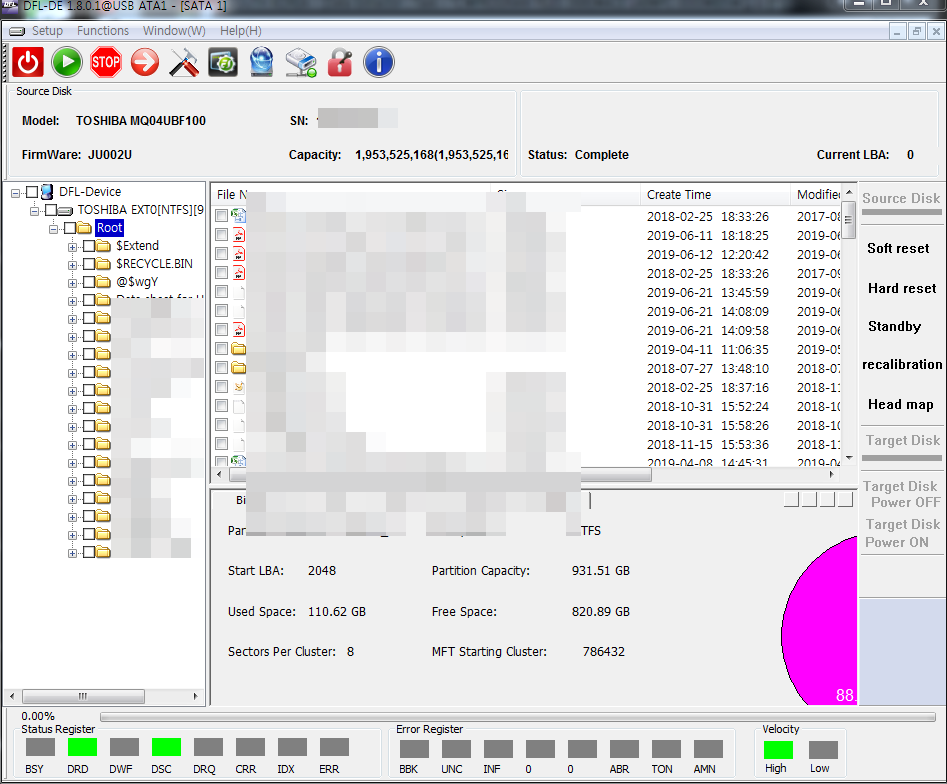The height and width of the screenshot is (784, 947).
Task: Click the green DSC status indicator
Action: coord(166,747)
